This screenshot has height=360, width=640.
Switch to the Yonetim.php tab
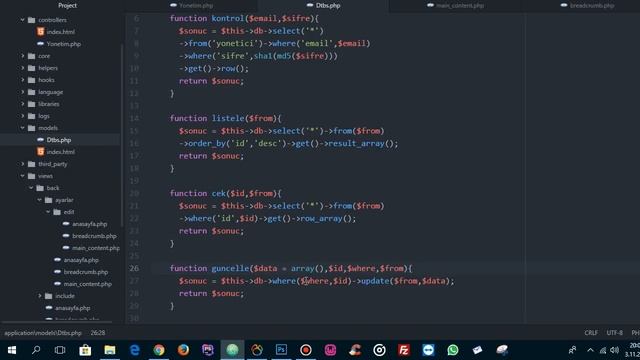click(x=191, y=5)
